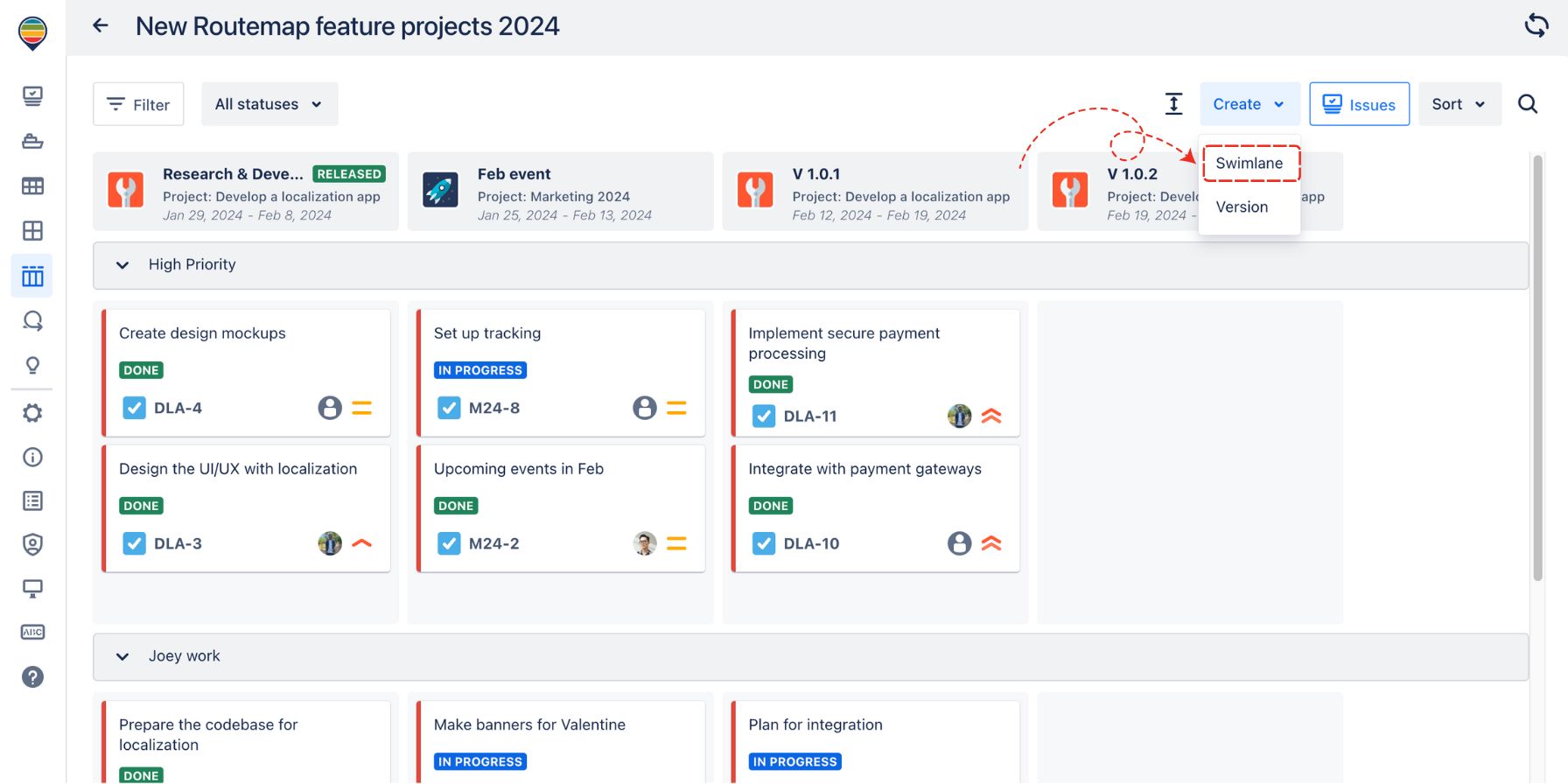Go back using the left arrow
1568x784 pixels.
click(101, 25)
